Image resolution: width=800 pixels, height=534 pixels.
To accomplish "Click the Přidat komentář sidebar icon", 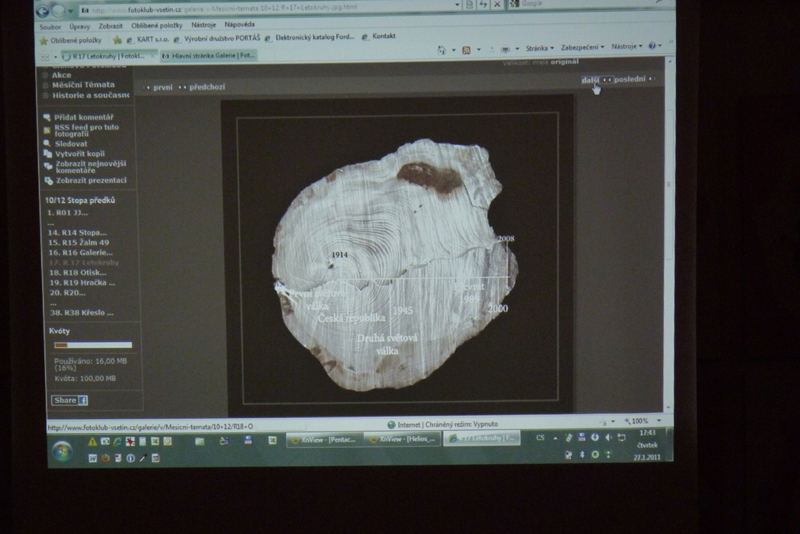I will [x=47, y=117].
